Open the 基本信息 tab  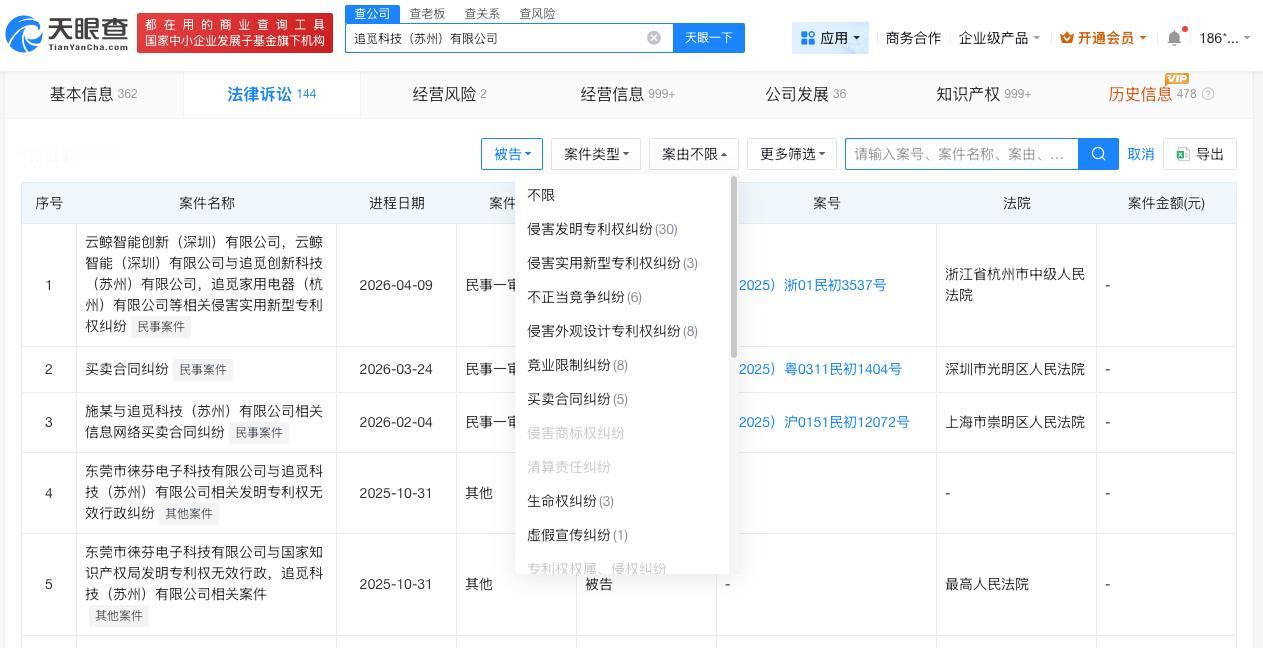tap(94, 94)
